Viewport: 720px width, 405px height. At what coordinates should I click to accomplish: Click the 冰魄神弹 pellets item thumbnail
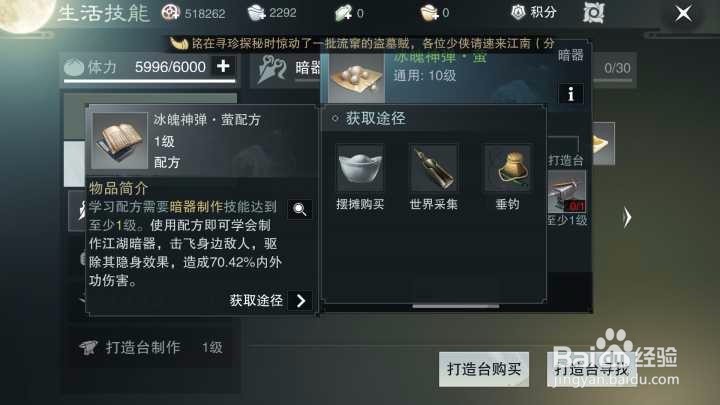tap(357, 78)
